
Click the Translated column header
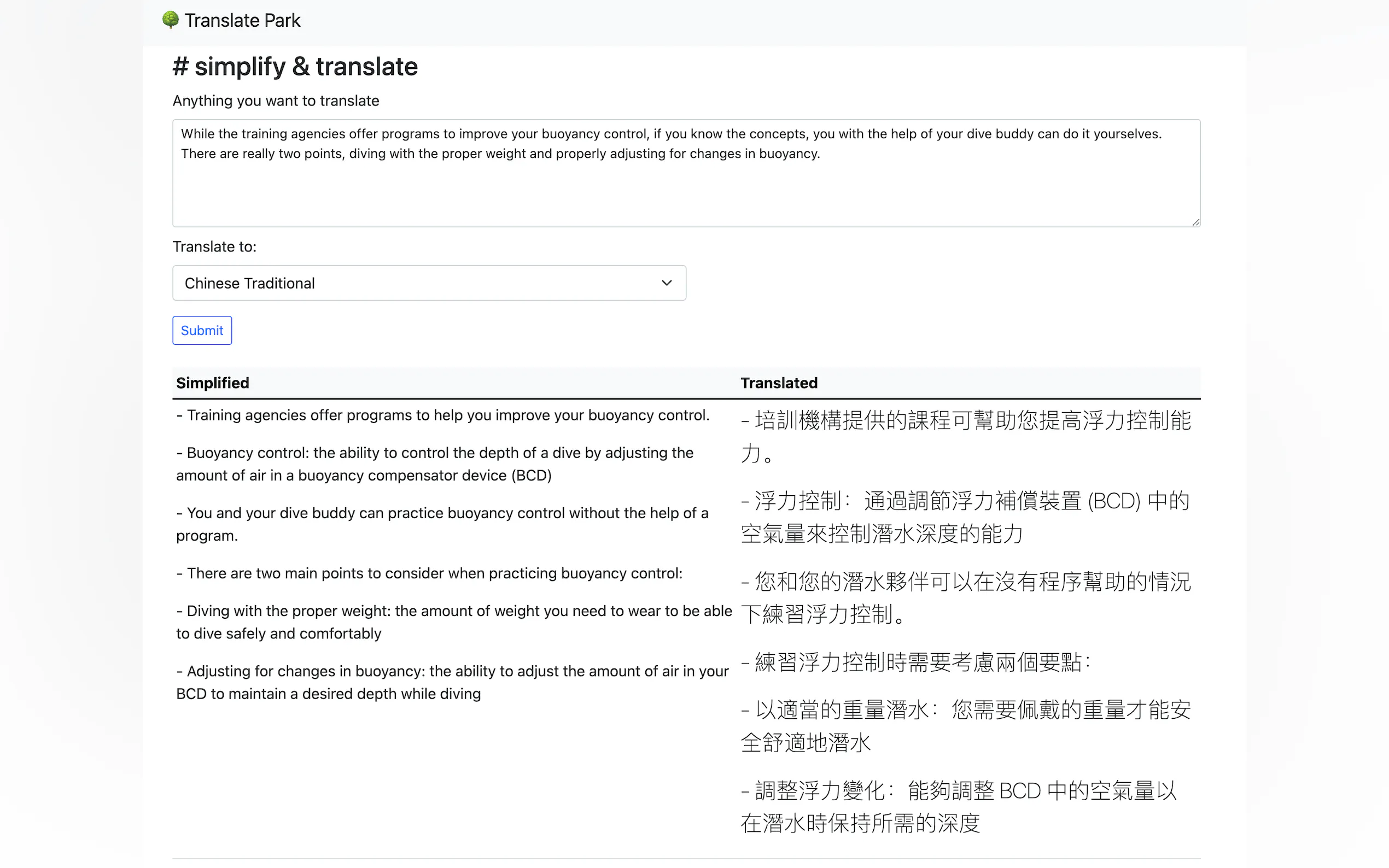coord(779,383)
